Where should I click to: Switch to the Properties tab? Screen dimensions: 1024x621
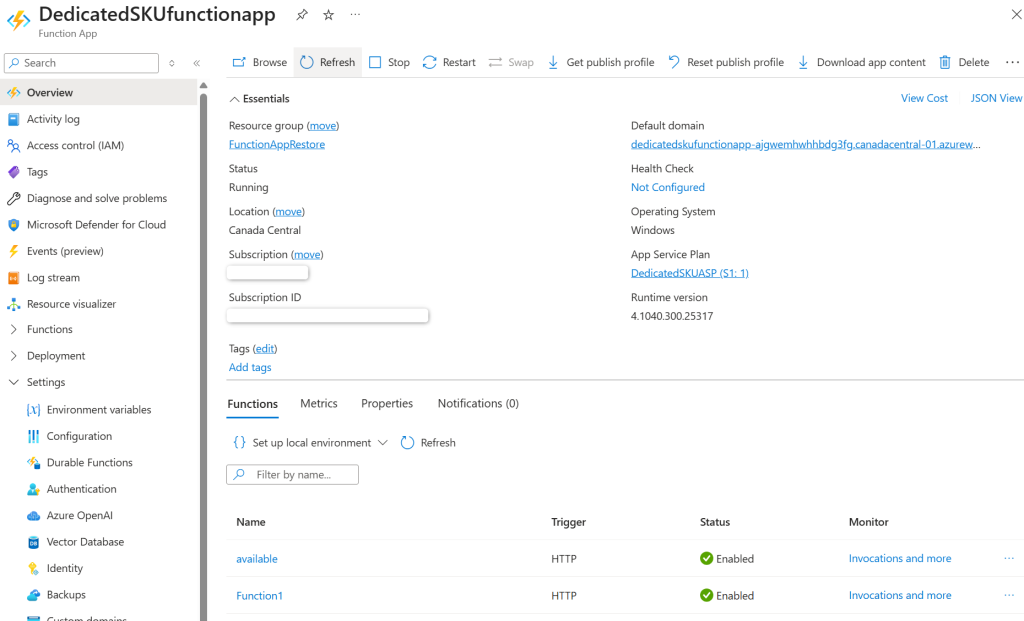387,404
